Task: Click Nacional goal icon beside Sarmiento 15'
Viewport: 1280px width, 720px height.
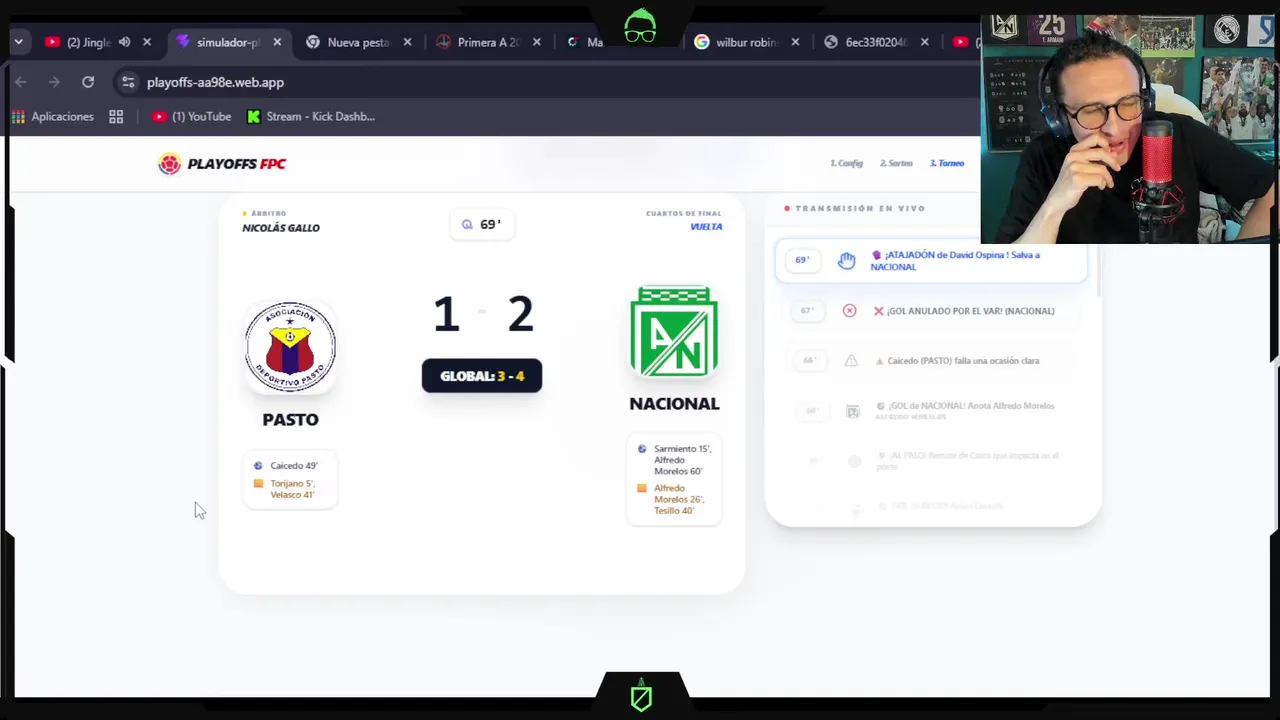Action: tap(642, 449)
